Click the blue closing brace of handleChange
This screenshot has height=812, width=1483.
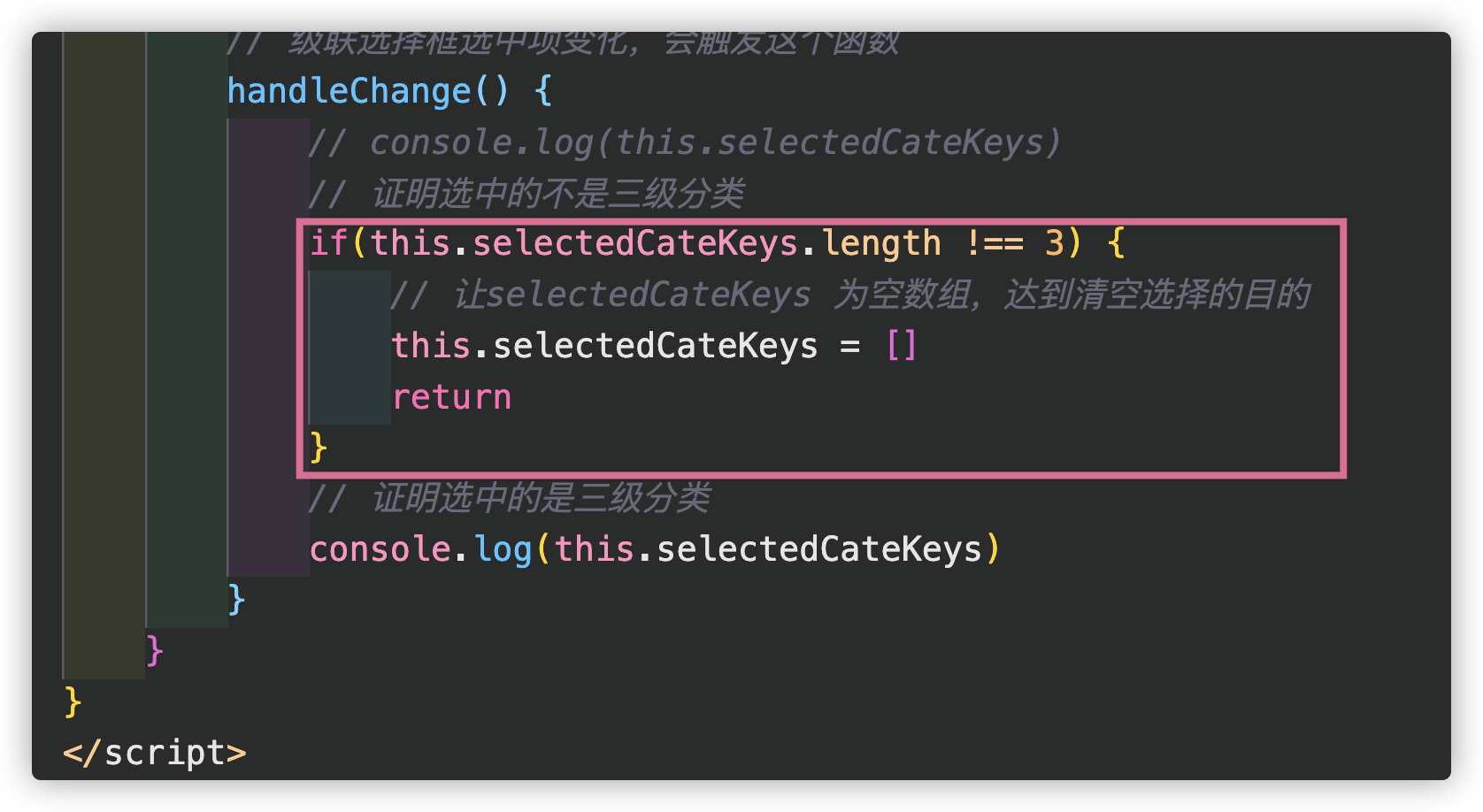(x=236, y=600)
